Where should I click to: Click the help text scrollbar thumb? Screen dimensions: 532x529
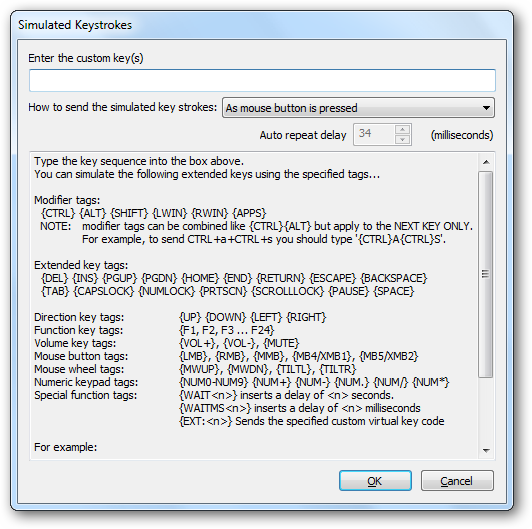[x=486, y=274]
